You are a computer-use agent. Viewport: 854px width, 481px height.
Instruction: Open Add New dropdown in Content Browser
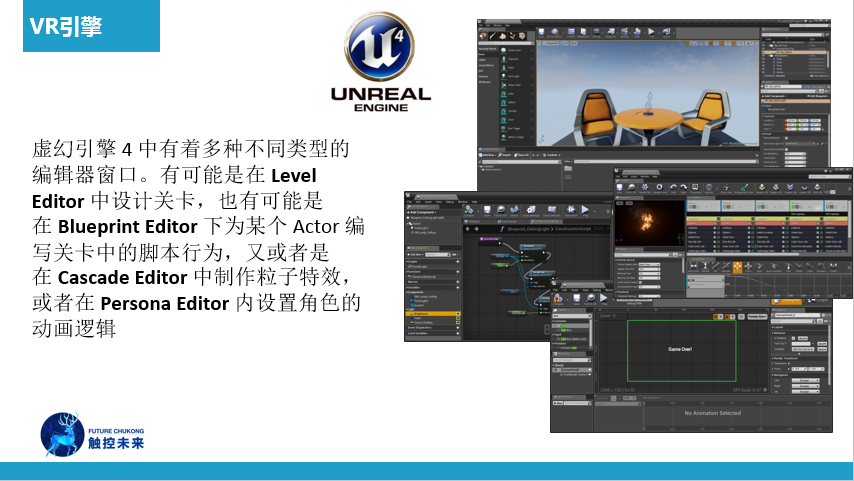[x=487, y=155]
